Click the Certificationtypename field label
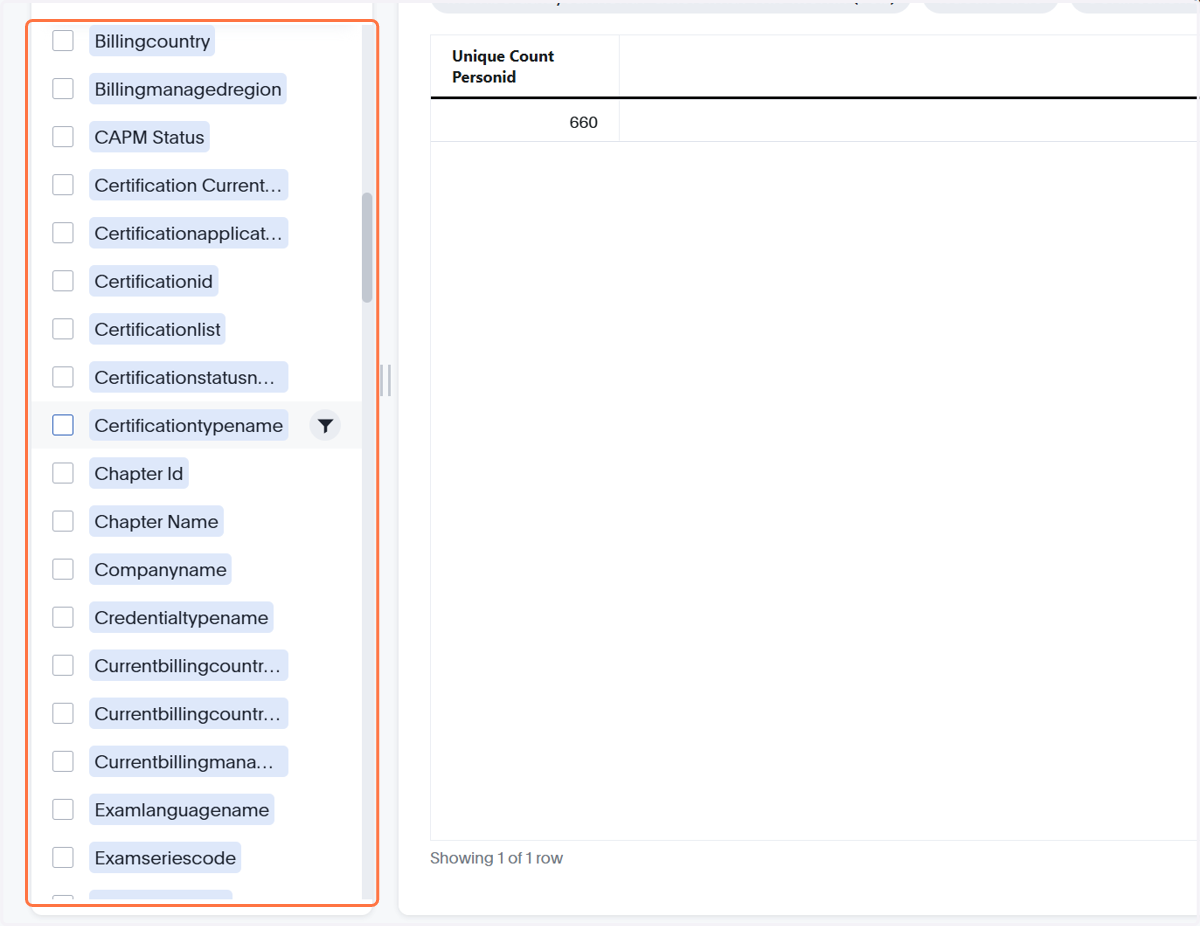1200x926 pixels. click(189, 425)
